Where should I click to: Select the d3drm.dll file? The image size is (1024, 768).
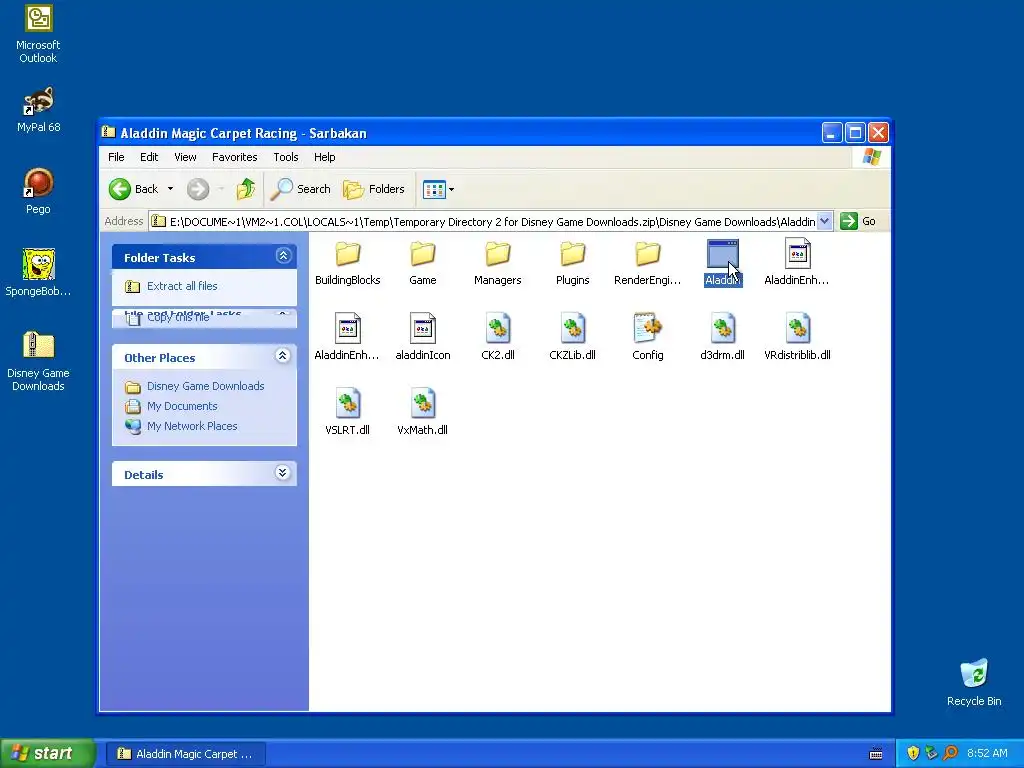(x=722, y=338)
